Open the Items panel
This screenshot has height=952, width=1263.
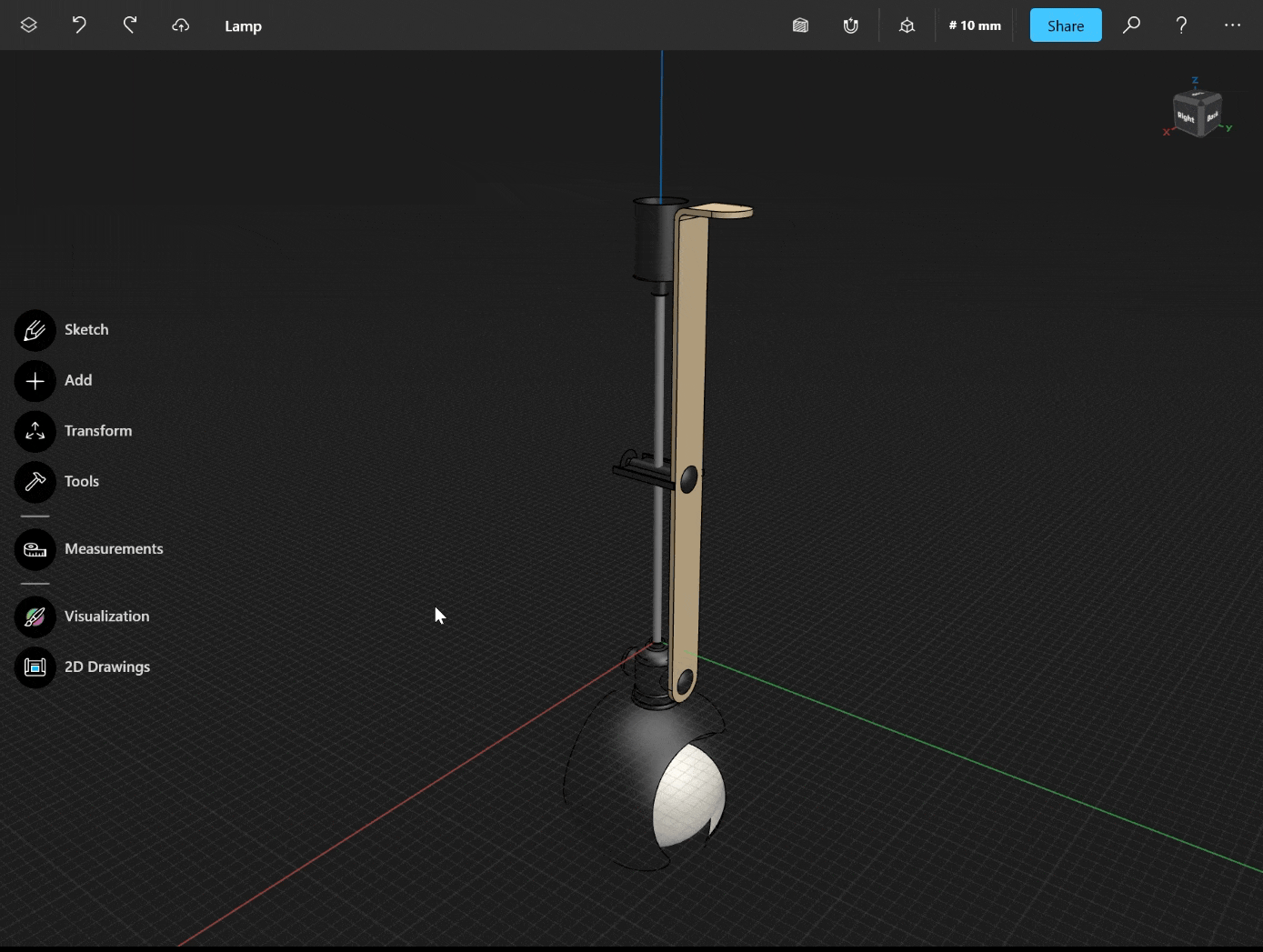[x=28, y=25]
